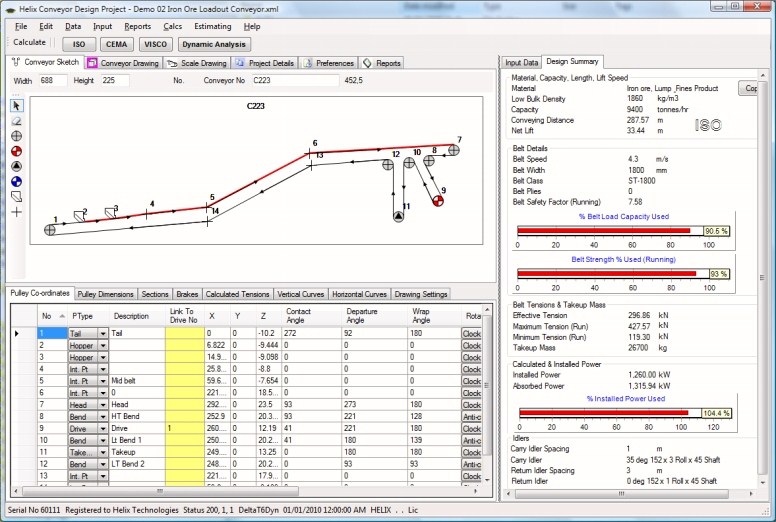776x522 pixels.
Task: Open PType dropdown for row 9 Drive
Action: (103, 428)
